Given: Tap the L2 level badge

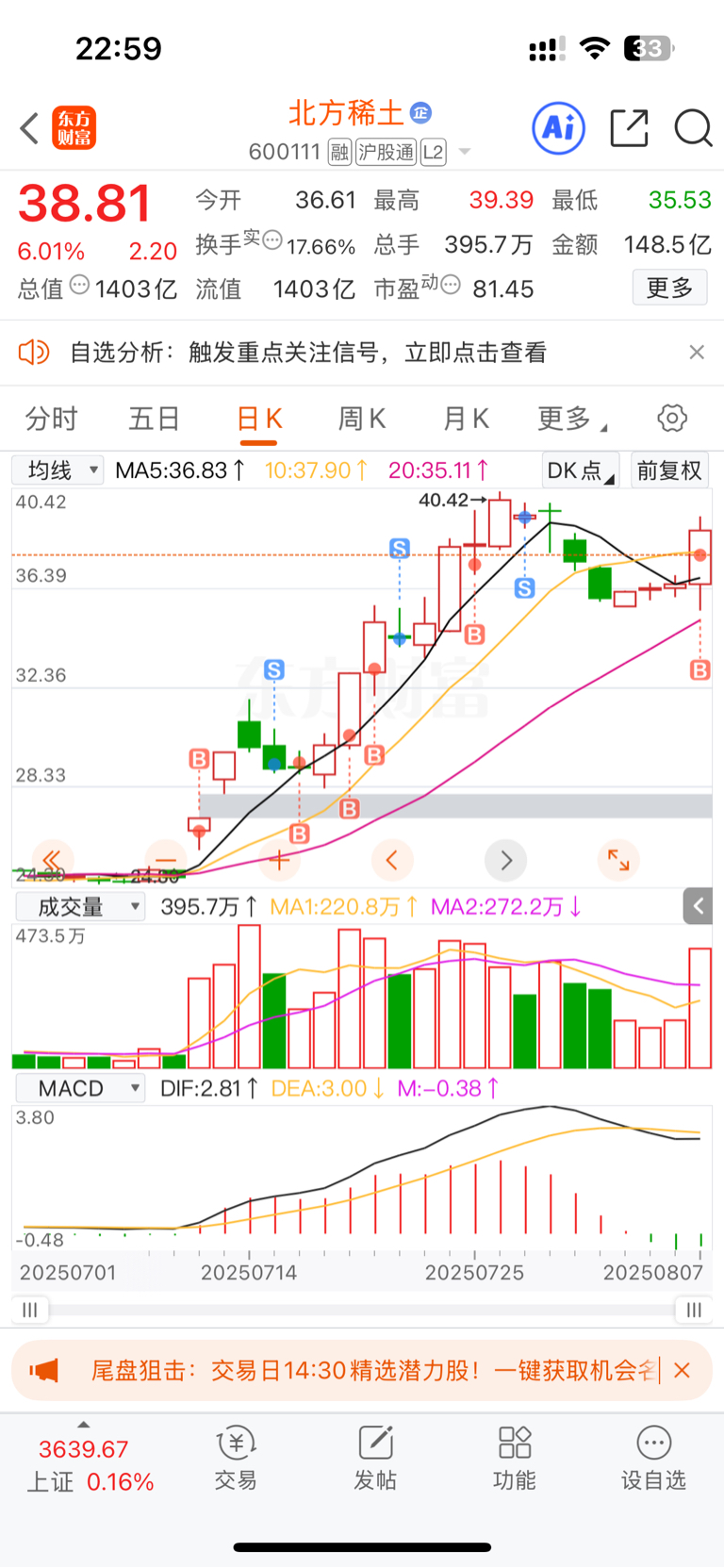Looking at the screenshot, I should pyautogui.click(x=433, y=152).
